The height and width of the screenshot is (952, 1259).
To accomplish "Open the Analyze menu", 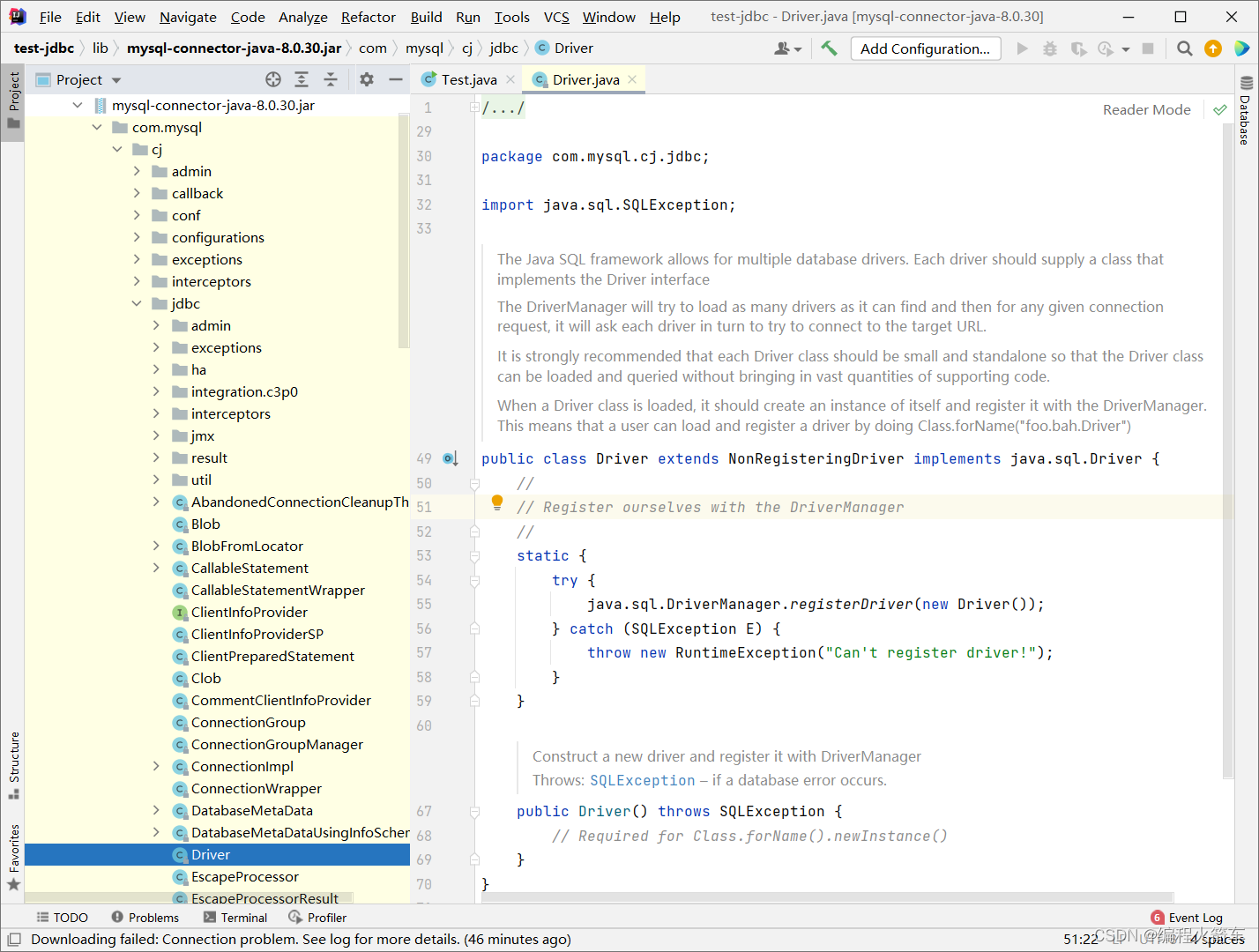I will (x=303, y=17).
